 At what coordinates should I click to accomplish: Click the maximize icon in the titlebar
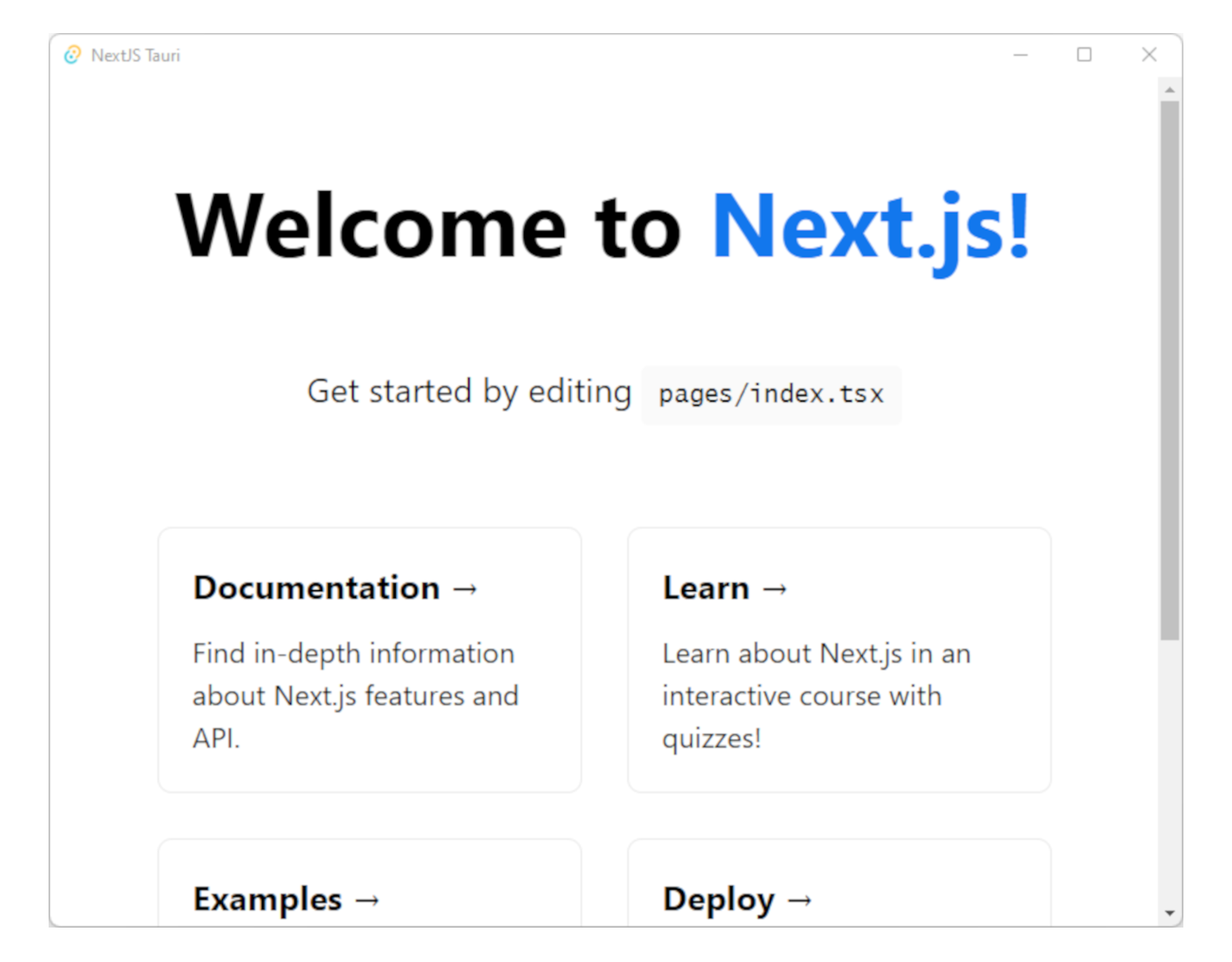tap(1084, 55)
